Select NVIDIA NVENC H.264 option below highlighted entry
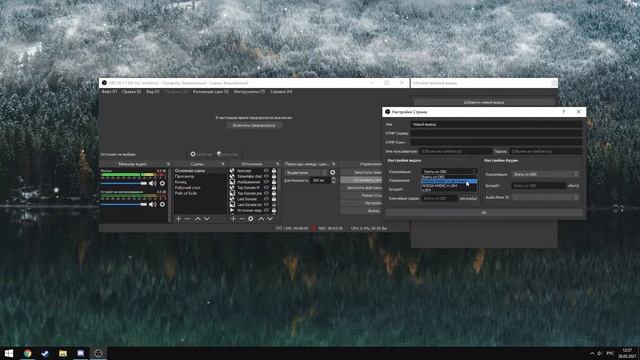Image resolution: width=640 pixels, height=360 pixels. coord(449,186)
